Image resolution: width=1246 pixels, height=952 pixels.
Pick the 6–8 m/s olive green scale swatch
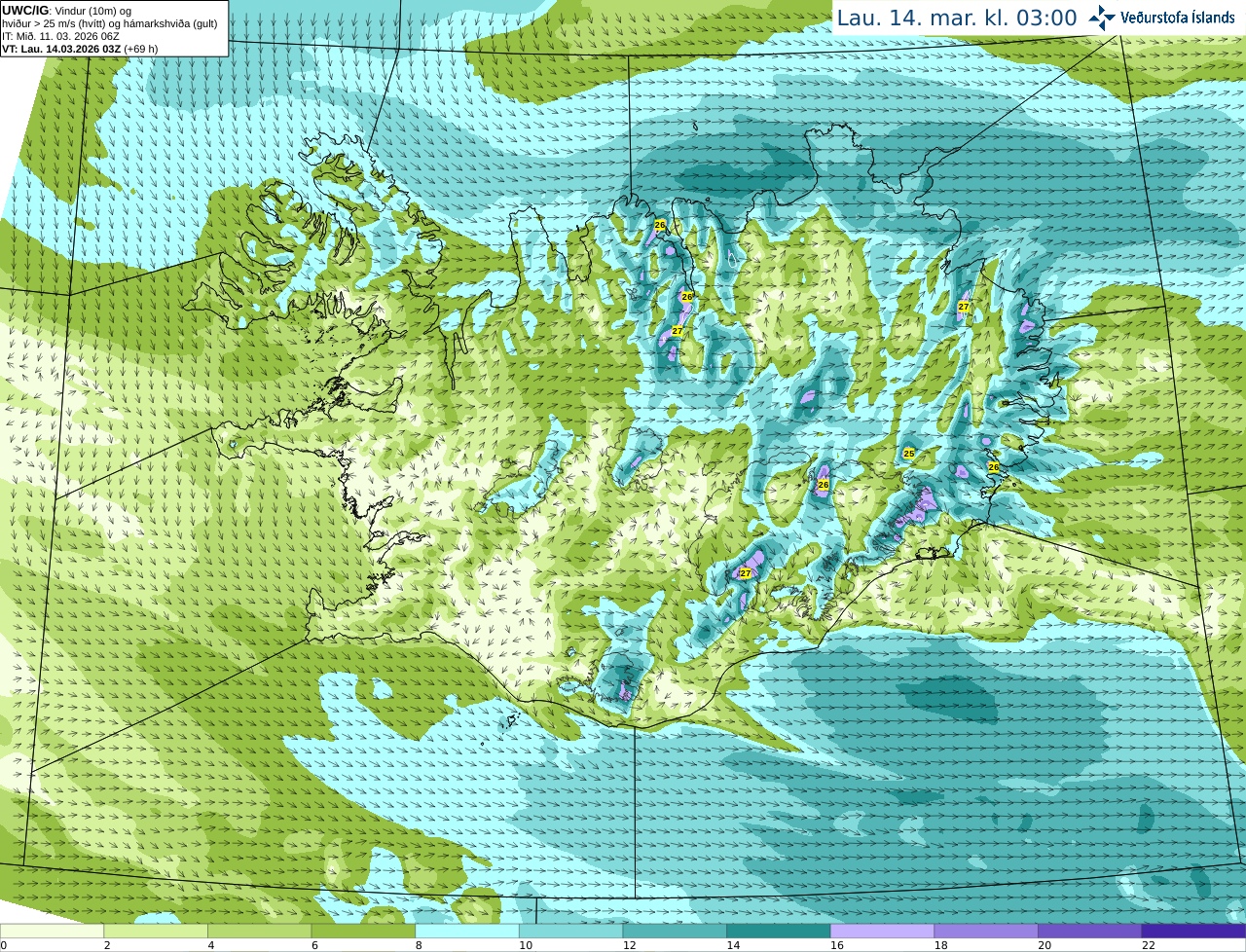363,931
